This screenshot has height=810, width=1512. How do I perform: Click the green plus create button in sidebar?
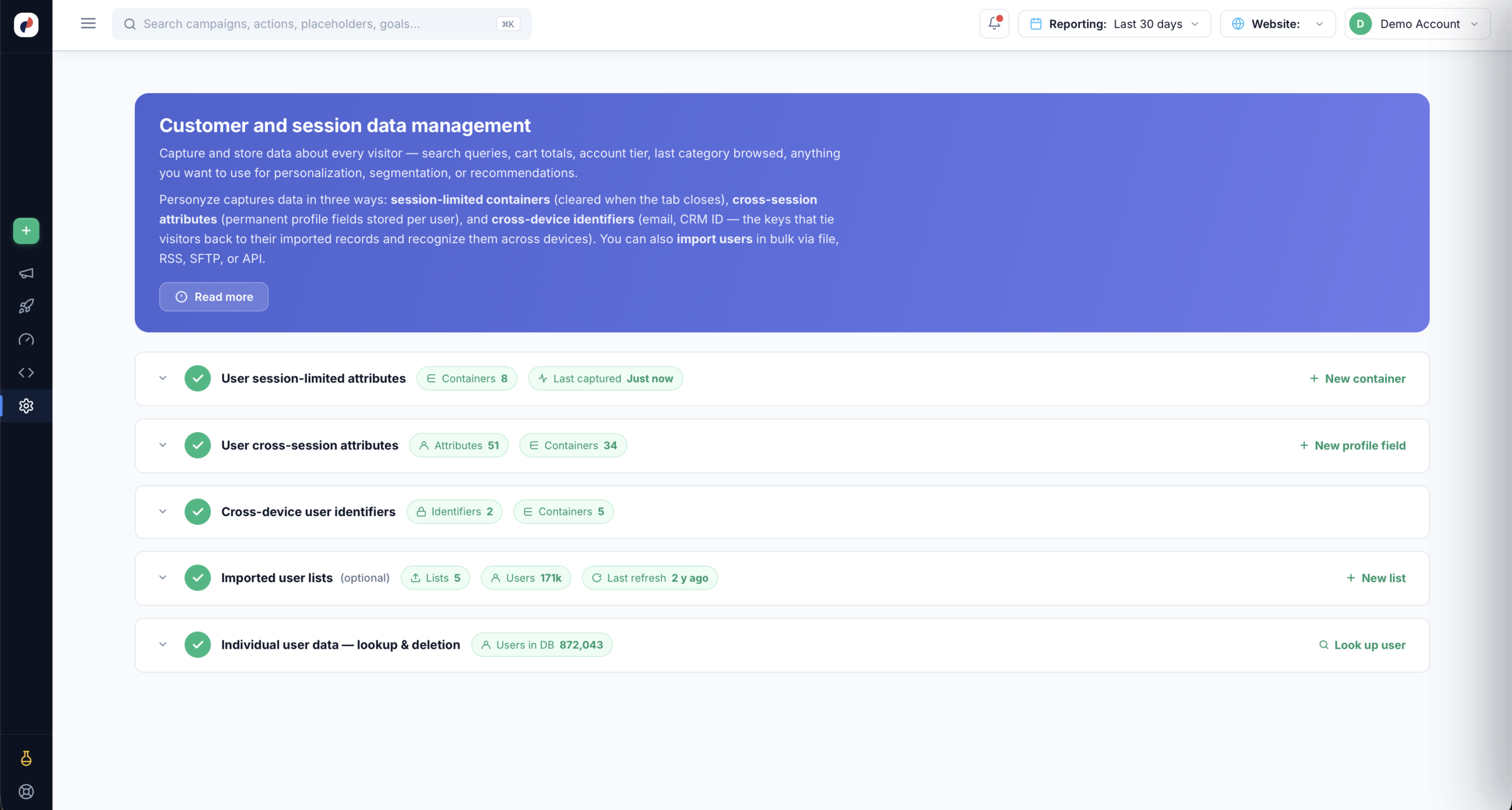[x=26, y=231]
